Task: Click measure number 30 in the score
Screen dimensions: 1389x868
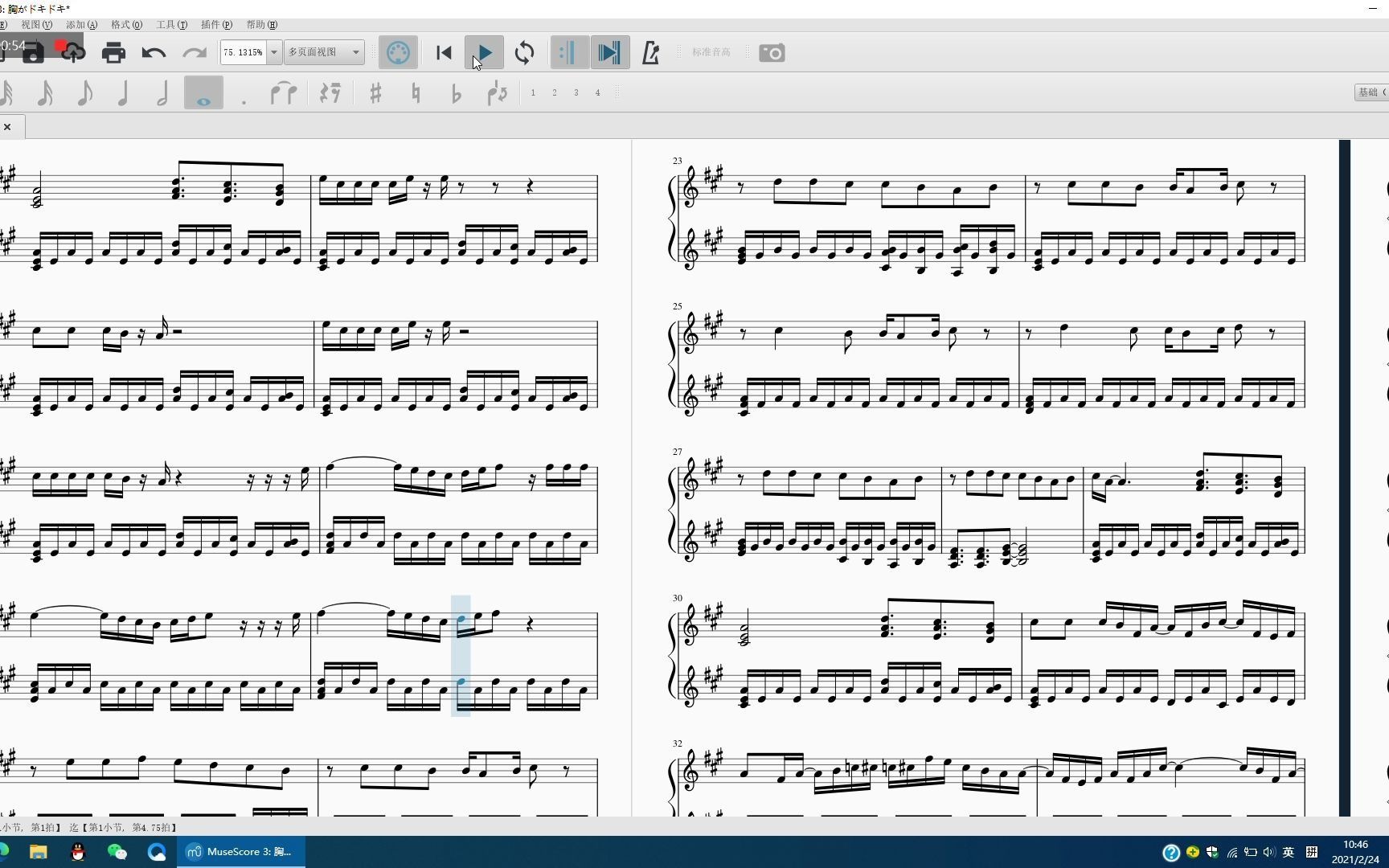Action: point(677,598)
